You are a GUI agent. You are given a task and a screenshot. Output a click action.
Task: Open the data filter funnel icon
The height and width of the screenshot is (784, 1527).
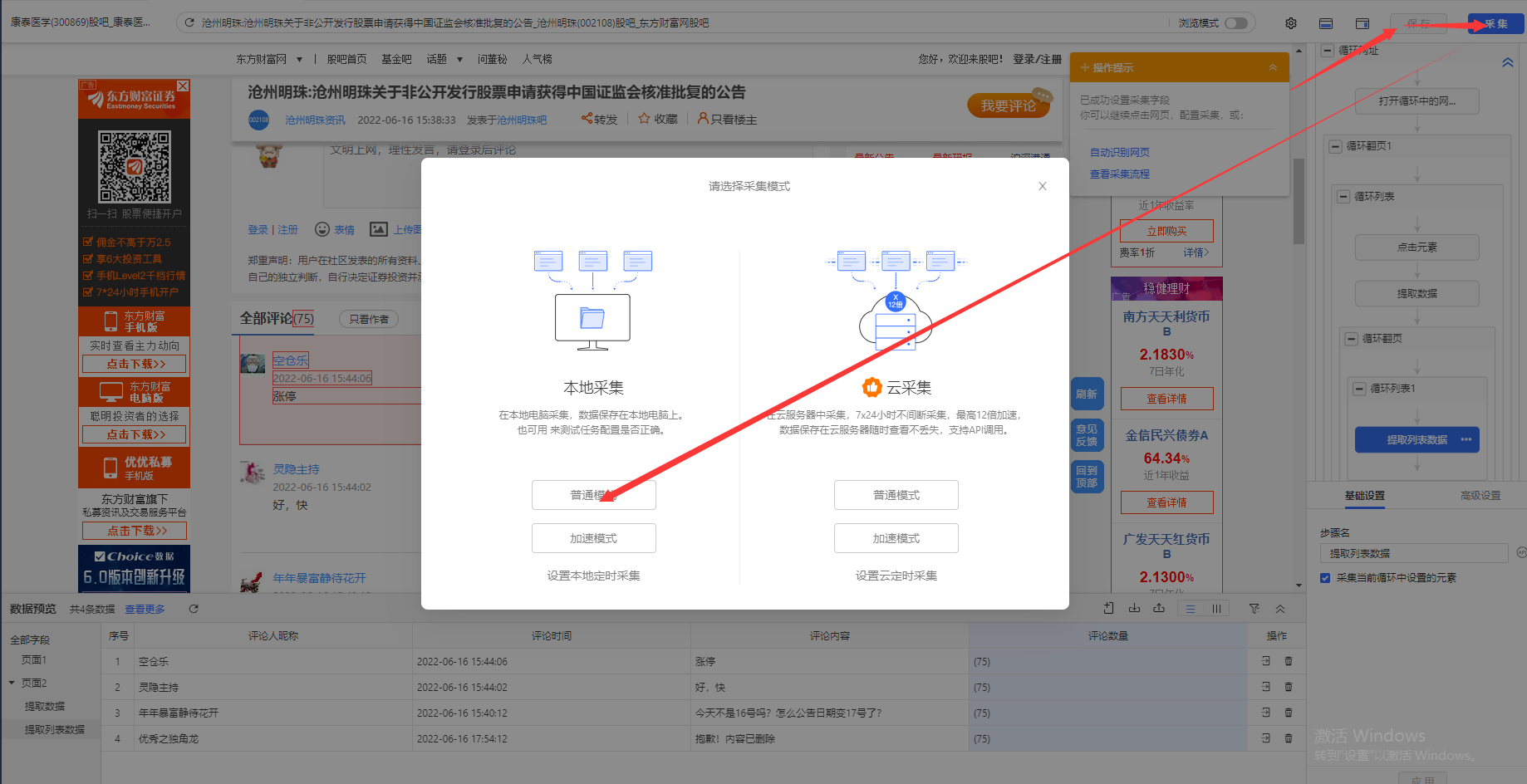(1254, 609)
